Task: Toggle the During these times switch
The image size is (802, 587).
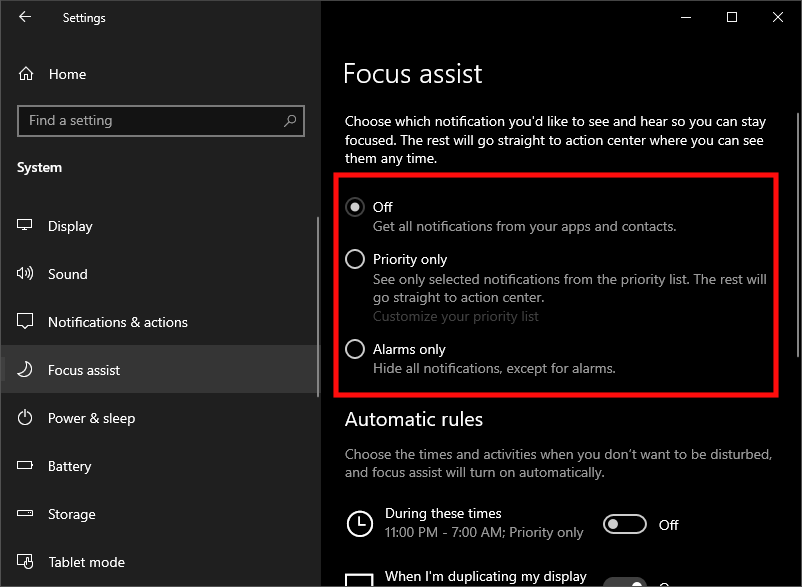Action: (x=624, y=524)
